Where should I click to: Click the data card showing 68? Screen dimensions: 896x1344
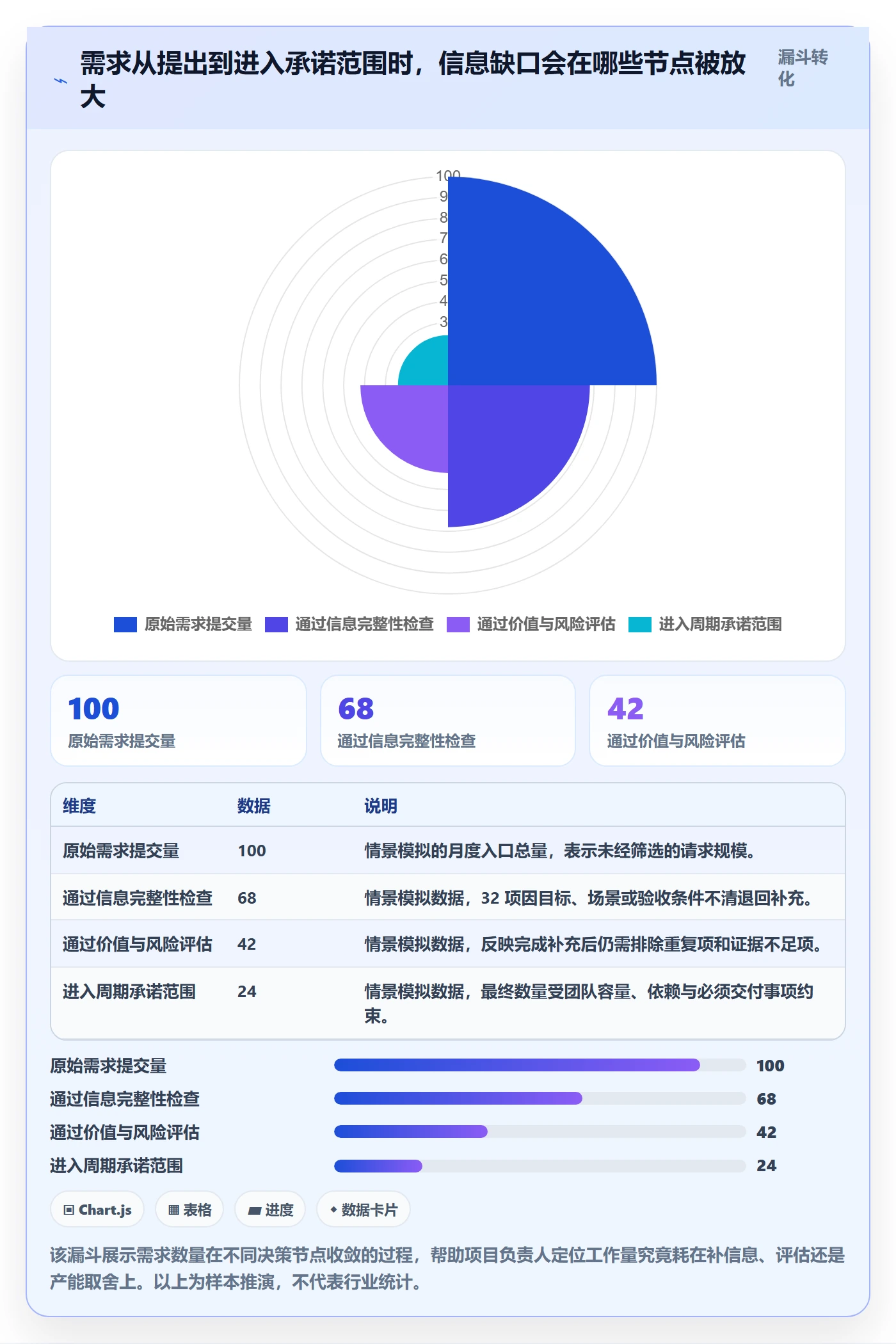pos(448,721)
